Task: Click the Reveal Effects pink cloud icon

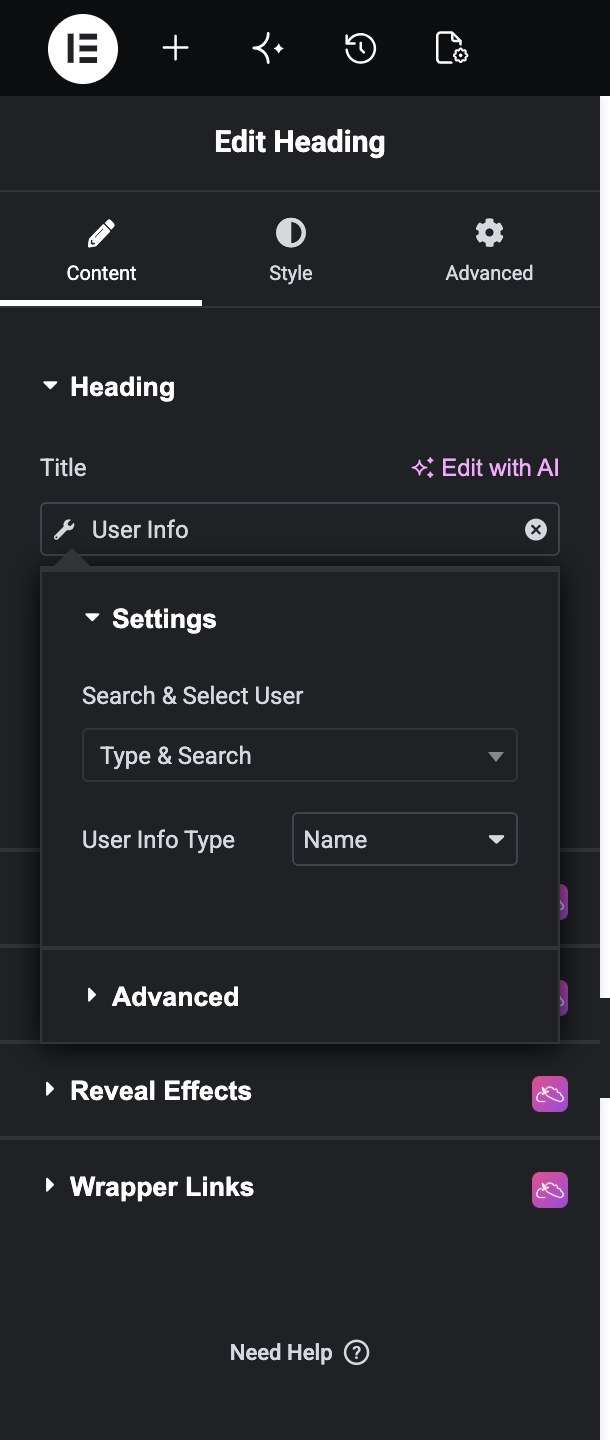Action: click(x=550, y=1094)
